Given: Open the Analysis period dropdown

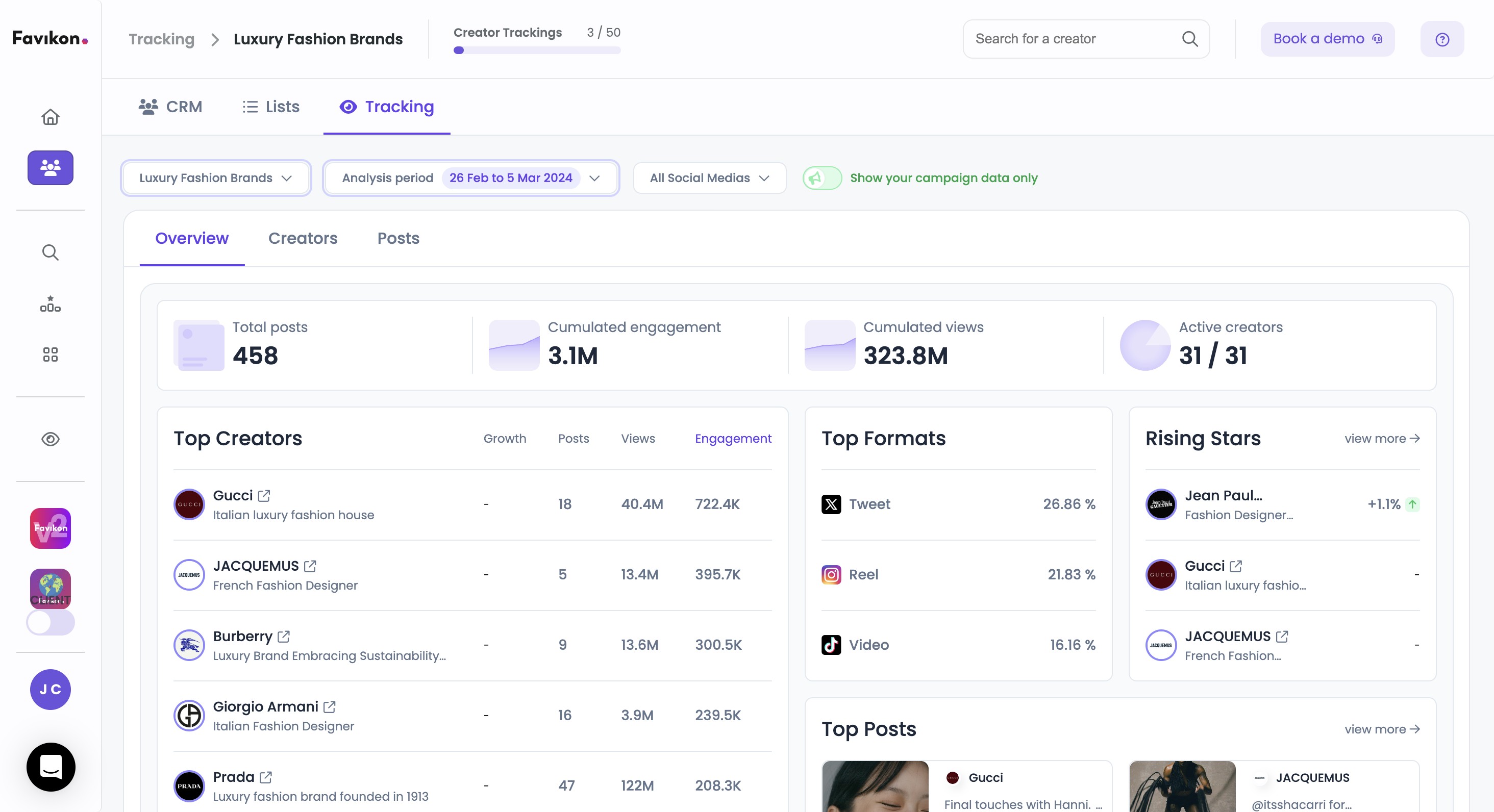Looking at the screenshot, I should [470, 178].
